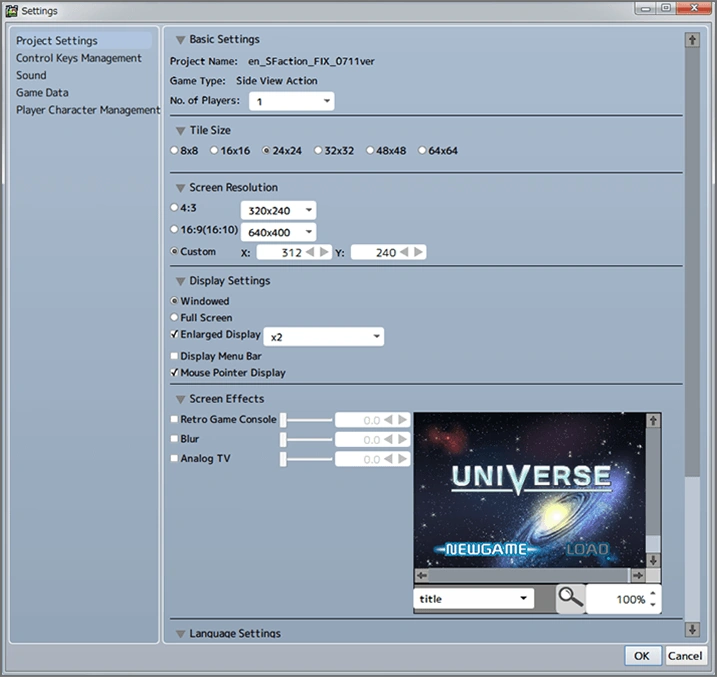This screenshot has width=717, height=677.
Task: Collapse the Screen Effects section
Action: click(181, 400)
